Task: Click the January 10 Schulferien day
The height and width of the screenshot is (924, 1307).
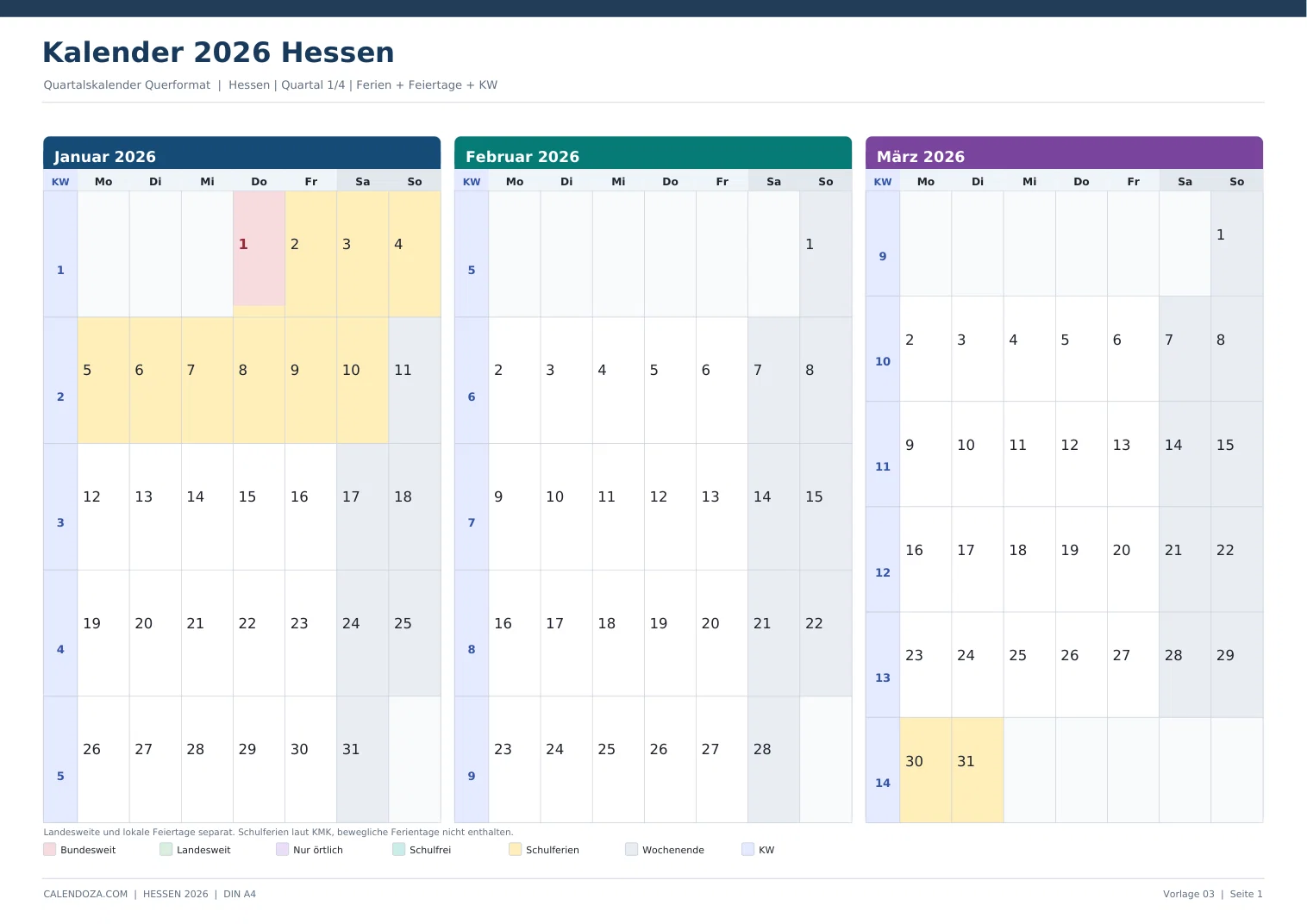Action: (x=363, y=380)
